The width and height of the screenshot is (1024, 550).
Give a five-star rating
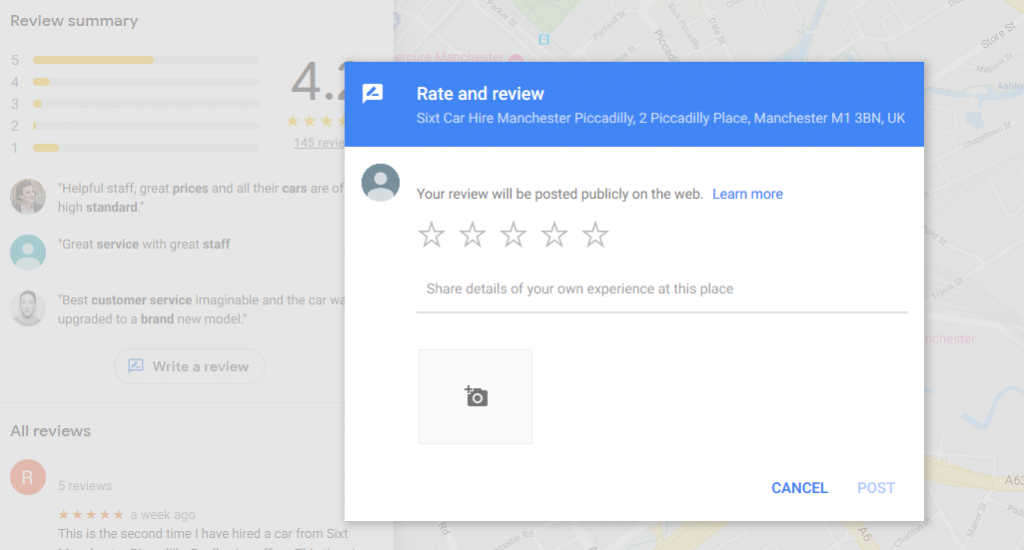(595, 235)
